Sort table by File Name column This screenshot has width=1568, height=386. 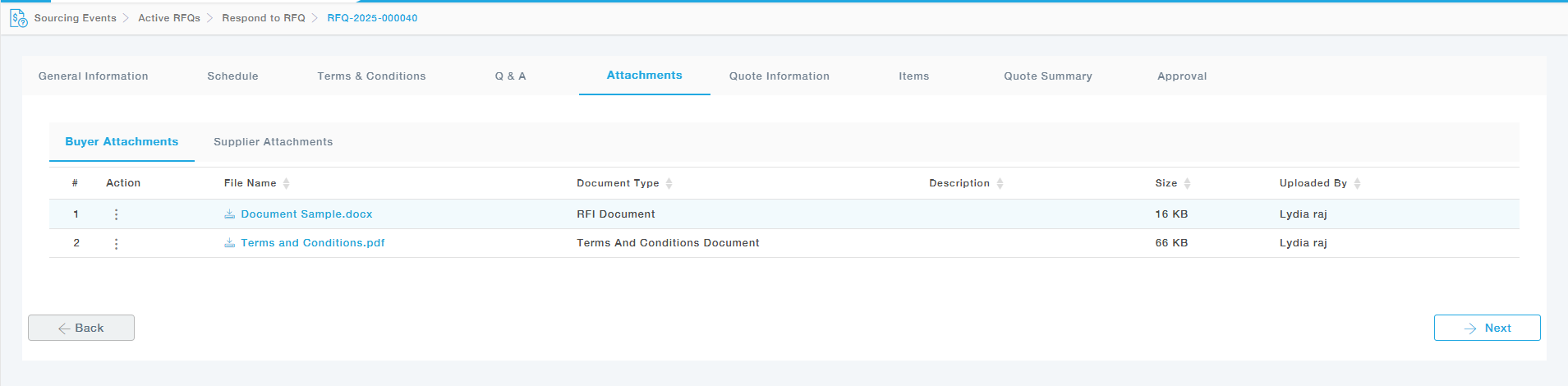286,183
